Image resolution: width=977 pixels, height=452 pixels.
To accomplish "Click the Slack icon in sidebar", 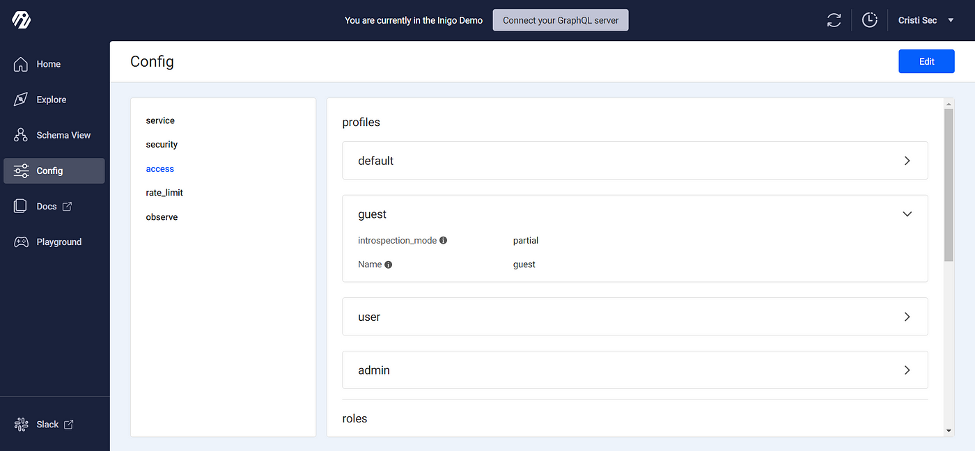I will (21, 425).
